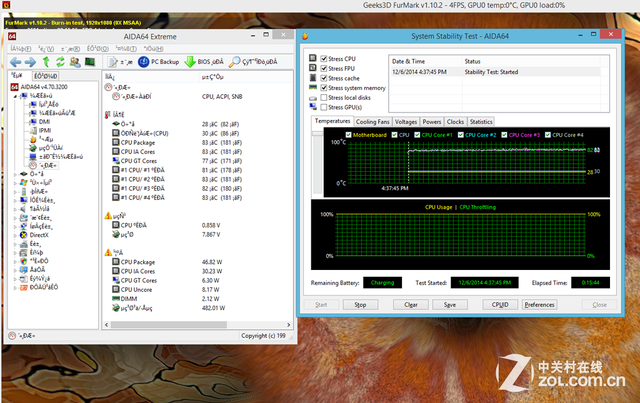This screenshot has height=403, width=640.
Task: Switch to the Cooling Fans tab
Action: tap(373, 122)
